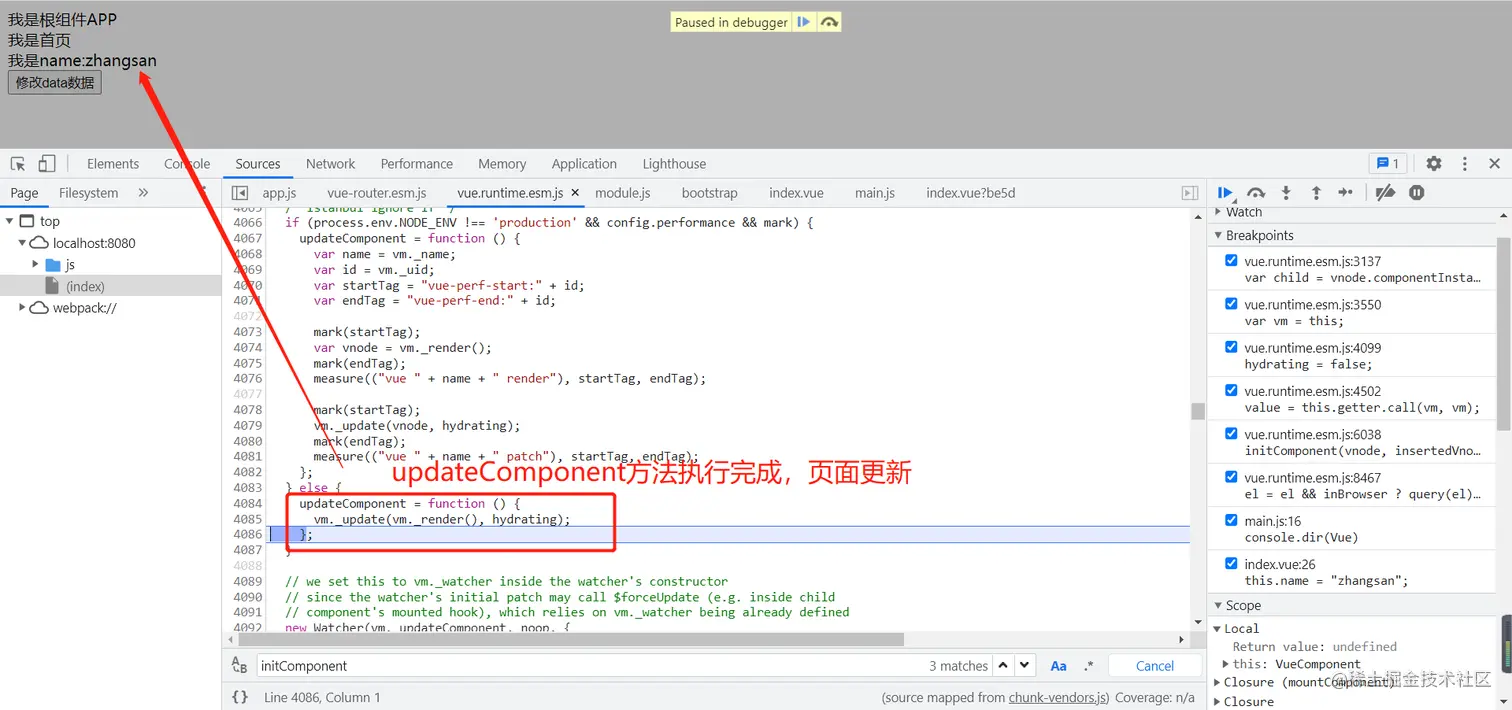Resume from the Paused in debugger overlay

tap(804, 22)
